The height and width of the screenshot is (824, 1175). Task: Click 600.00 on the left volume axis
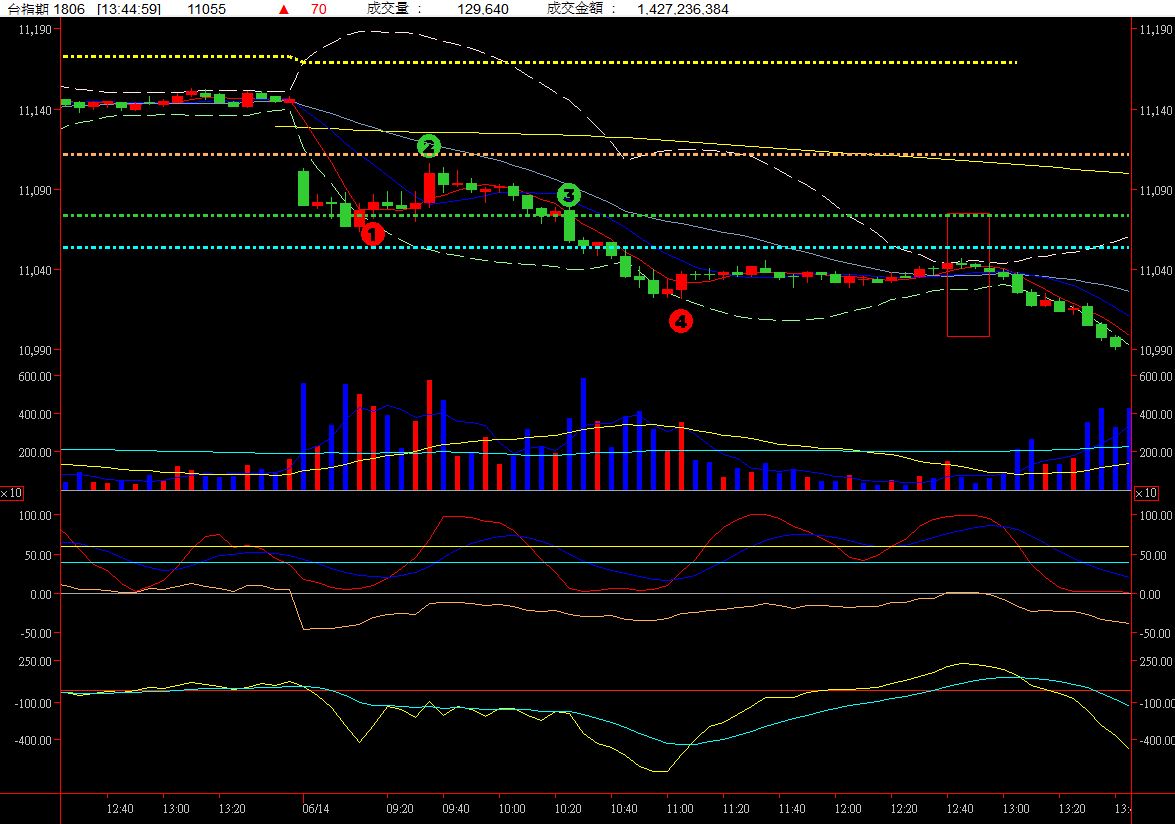click(x=35, y=377)
